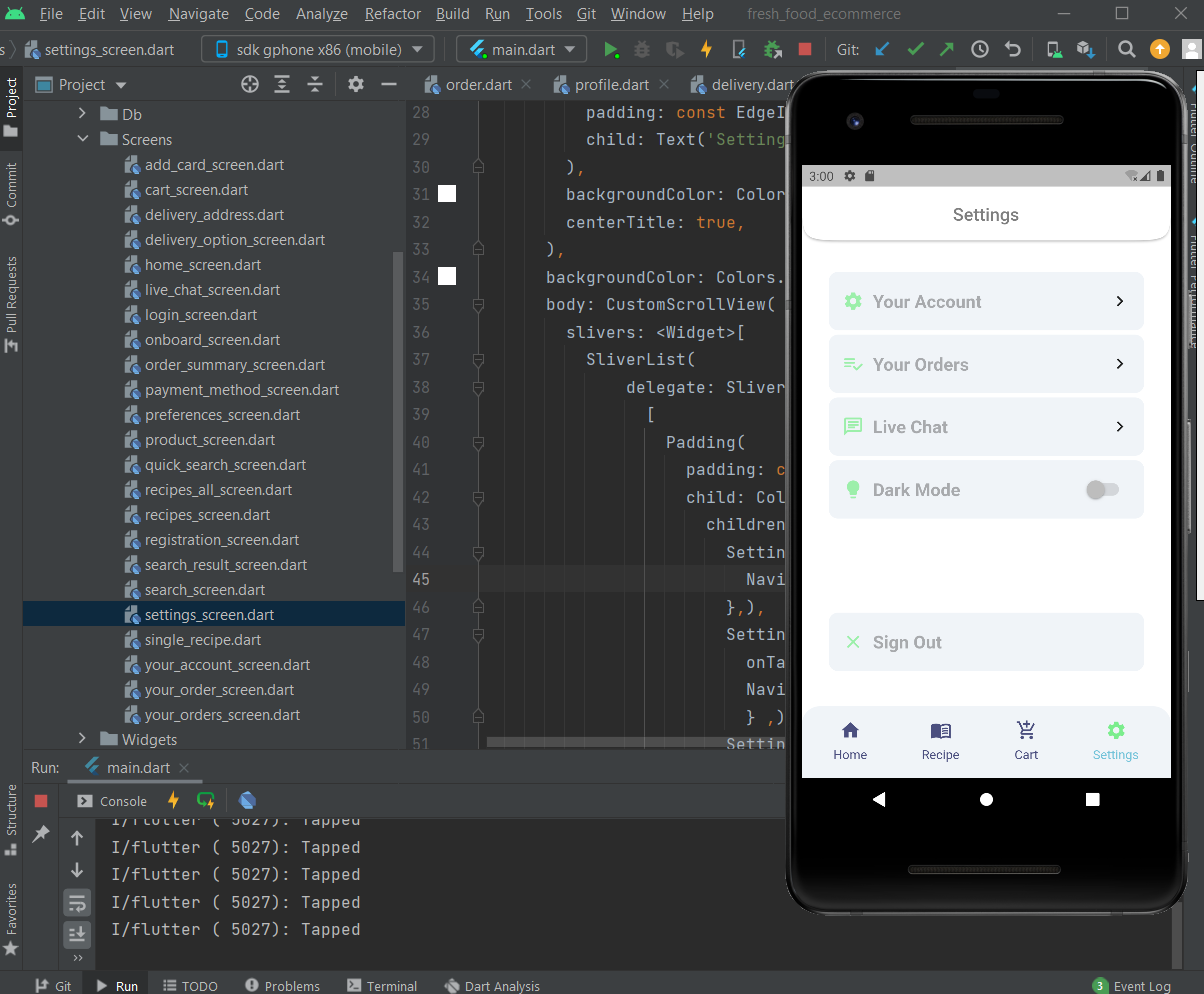Viewport: 1204px width, 994px height.
Task: Switch to the profile.dart editor tab
Action: pos(611,85)
